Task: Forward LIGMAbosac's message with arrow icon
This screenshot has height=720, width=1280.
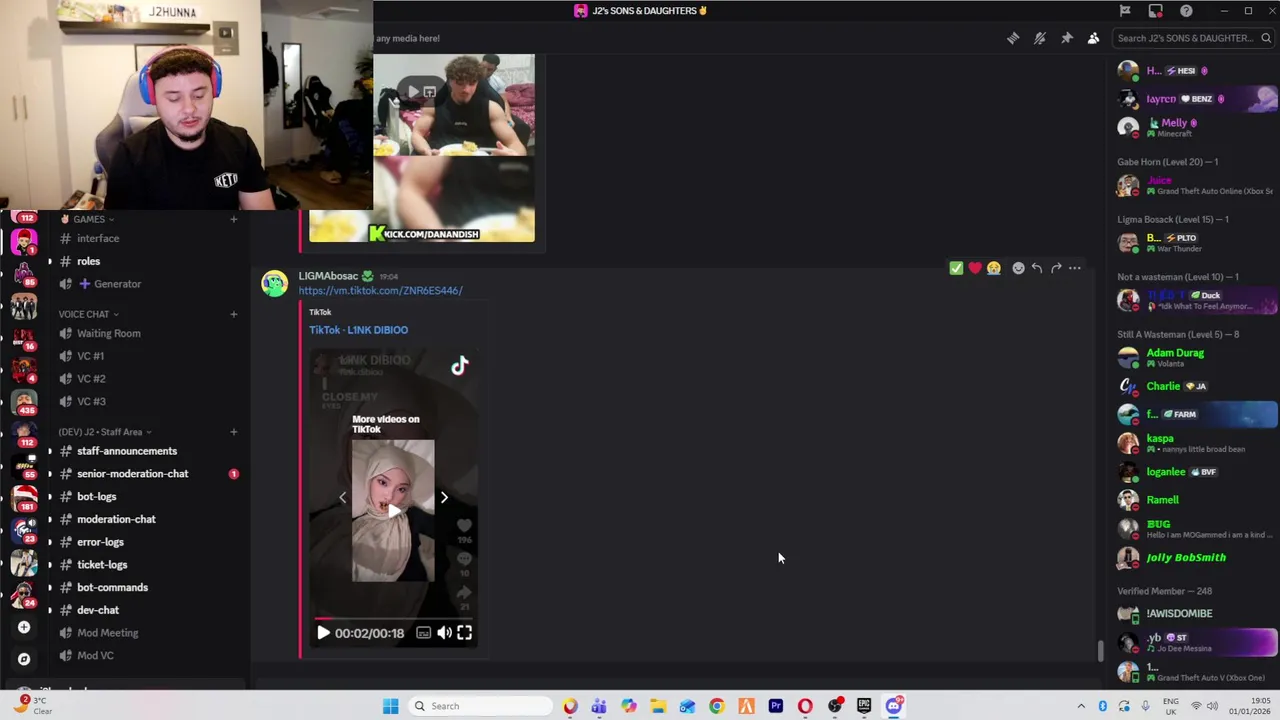Action: click(x=1056, y=268)
